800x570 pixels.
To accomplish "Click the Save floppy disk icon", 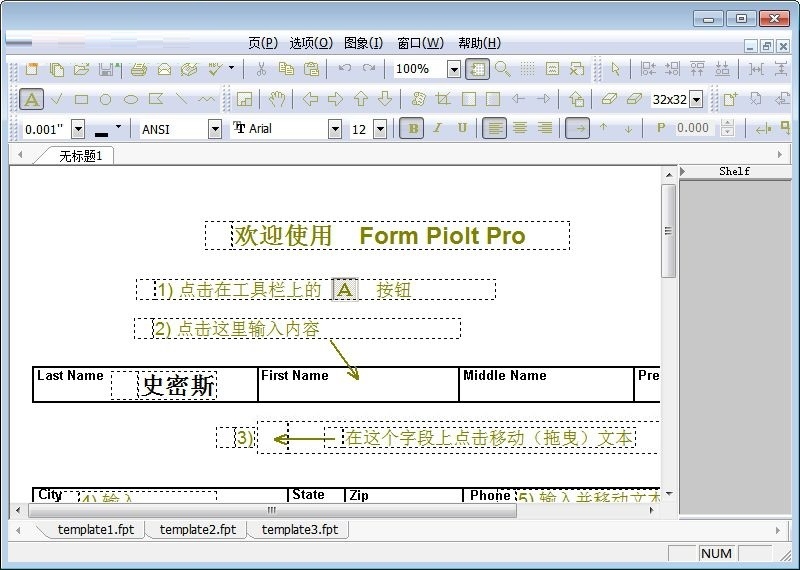I will (x=107, y=69).
